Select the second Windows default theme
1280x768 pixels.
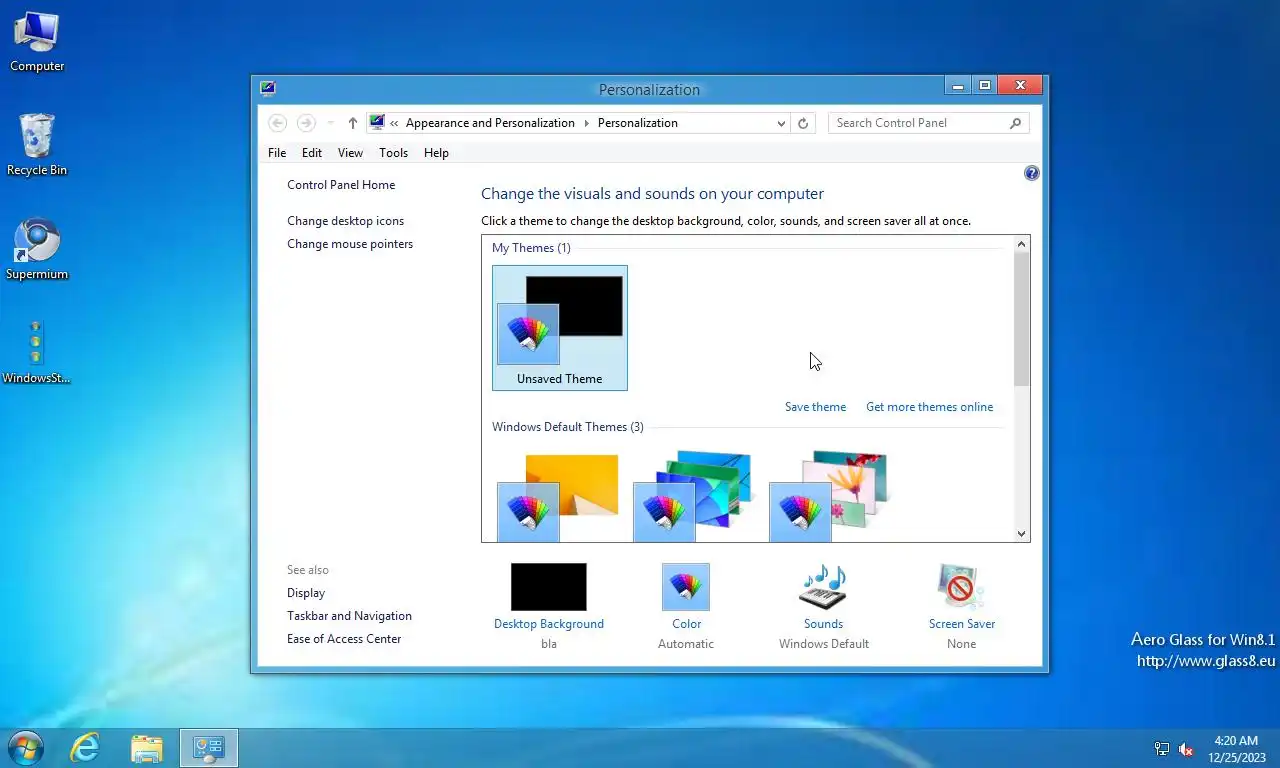(694, 497)
